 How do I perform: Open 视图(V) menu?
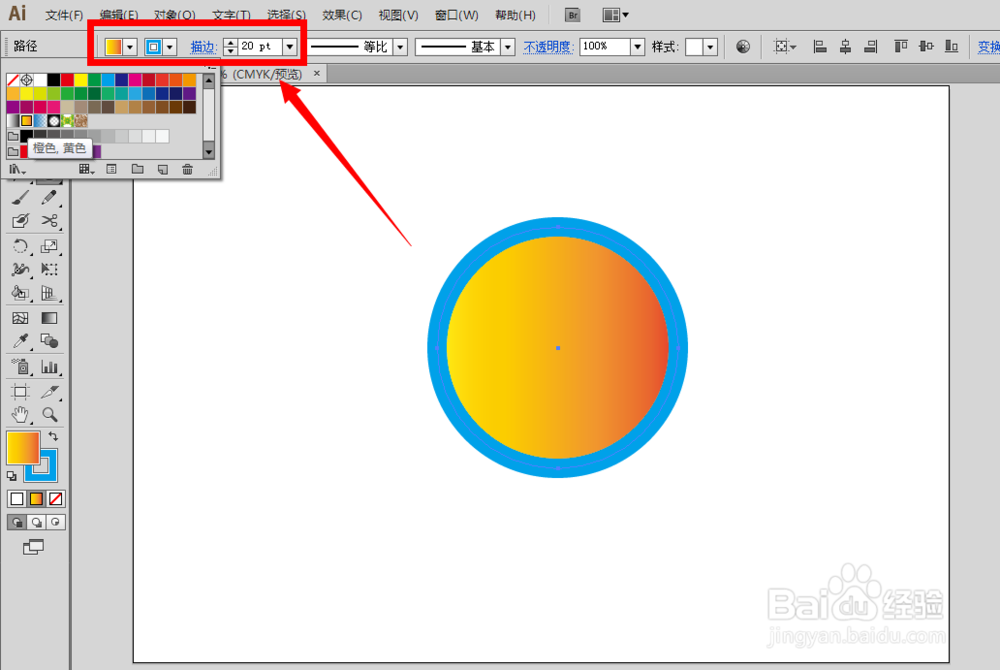(x=398, y=15)
